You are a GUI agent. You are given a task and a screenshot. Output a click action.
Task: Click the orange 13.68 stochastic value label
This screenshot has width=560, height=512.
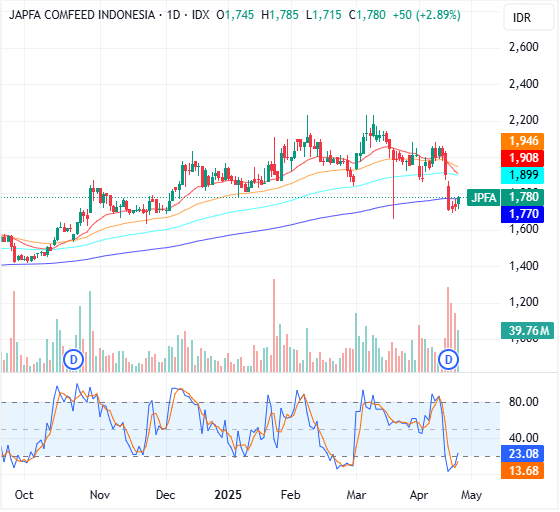(x=522, y=471)
